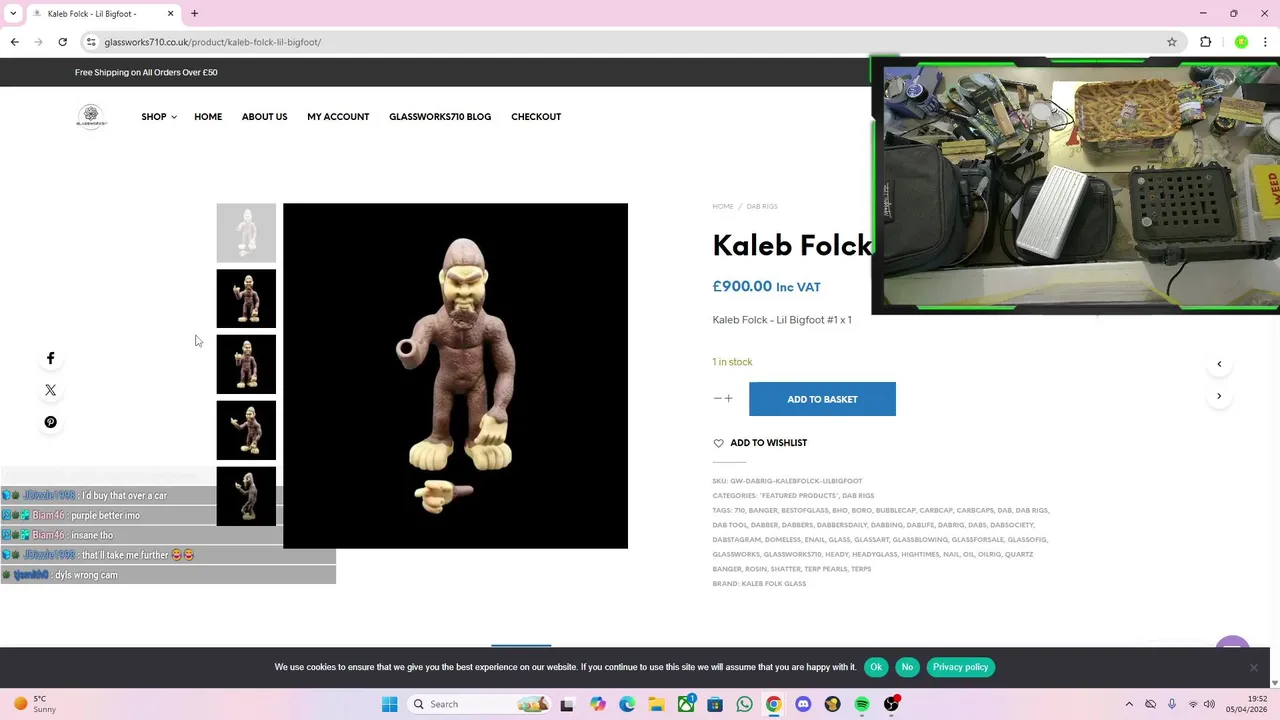Viewport: 1280px width, 720px height.
Task: Expand the SHOP dropdown menu
Action: click(159, 117)
